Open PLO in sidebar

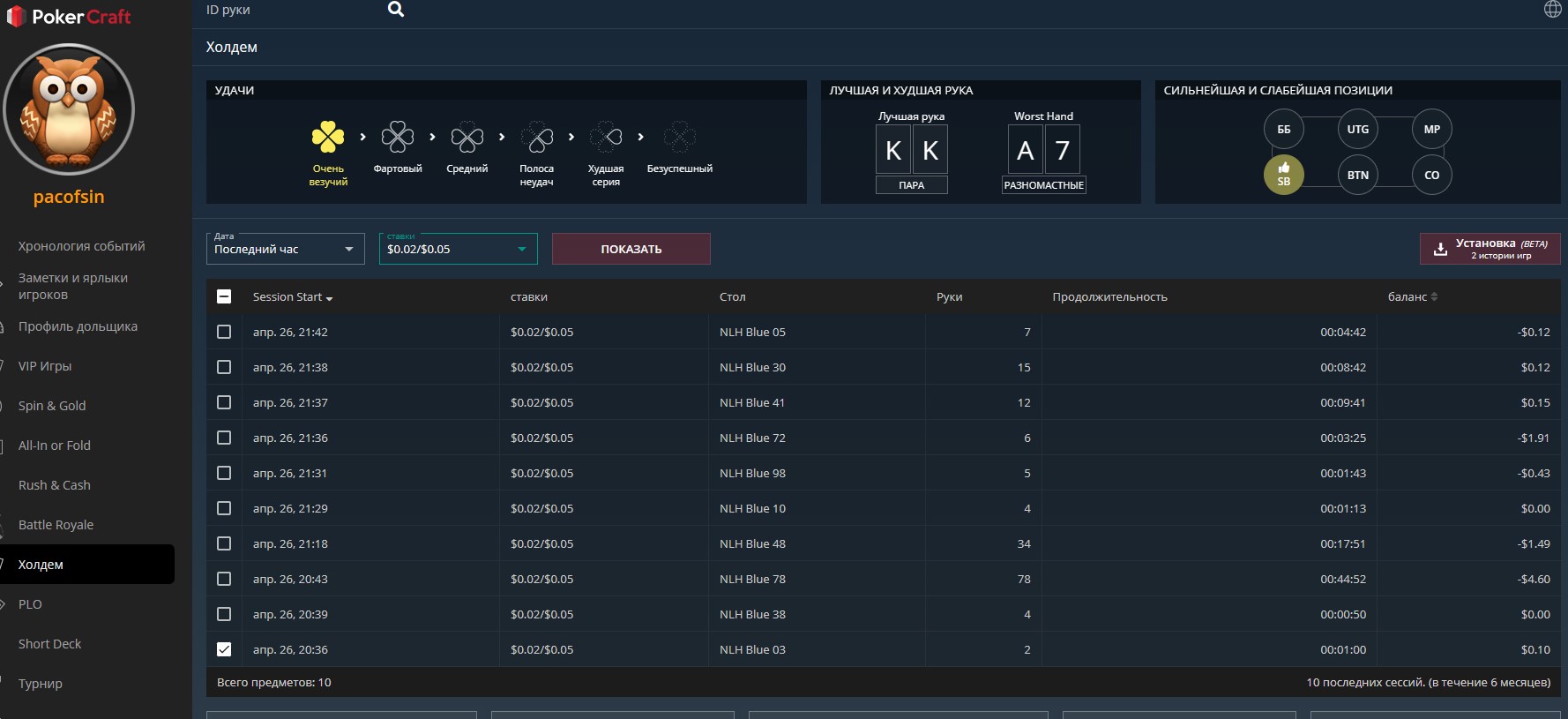30,604
